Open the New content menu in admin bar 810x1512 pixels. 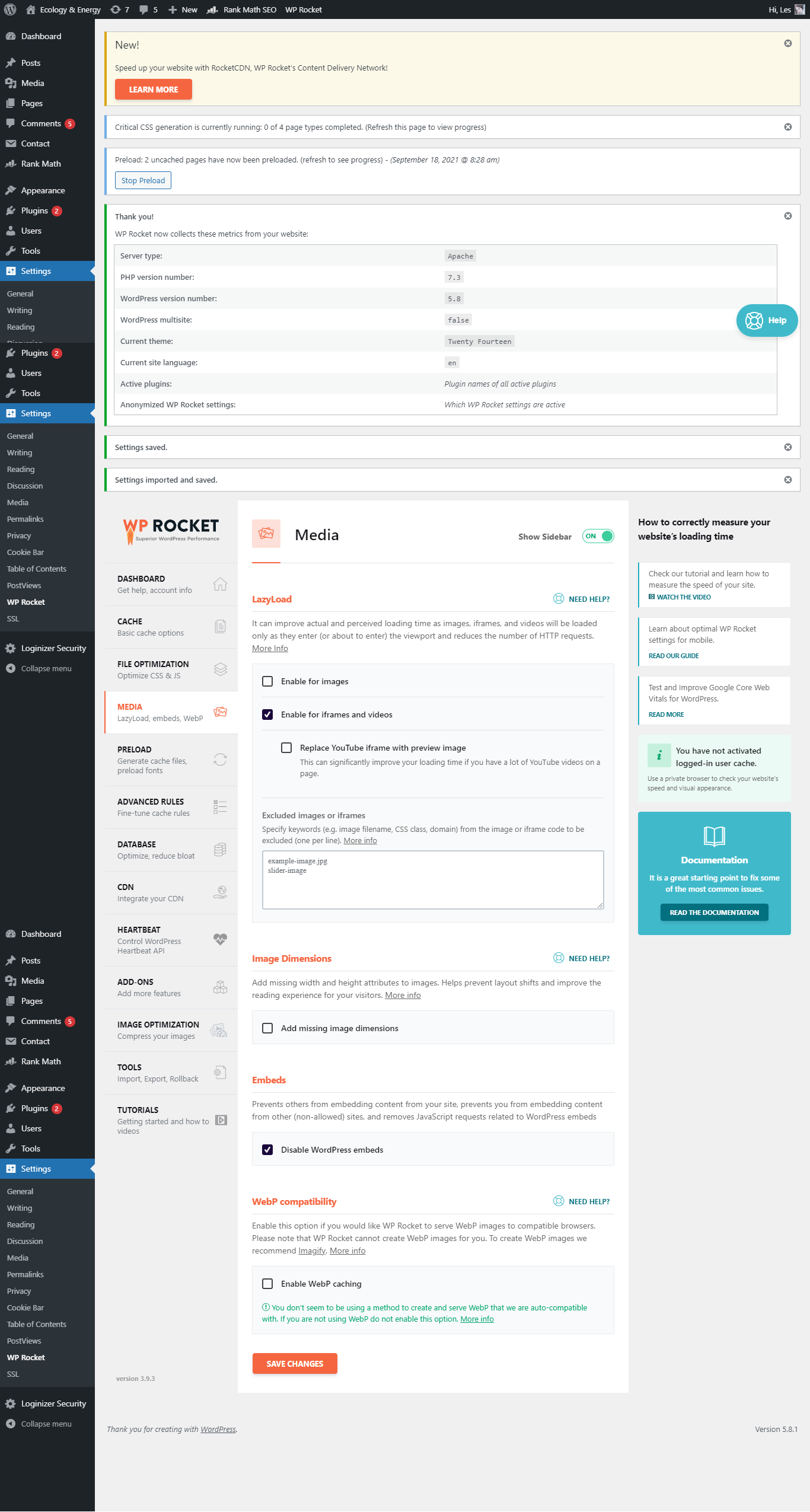click(183, 9)
